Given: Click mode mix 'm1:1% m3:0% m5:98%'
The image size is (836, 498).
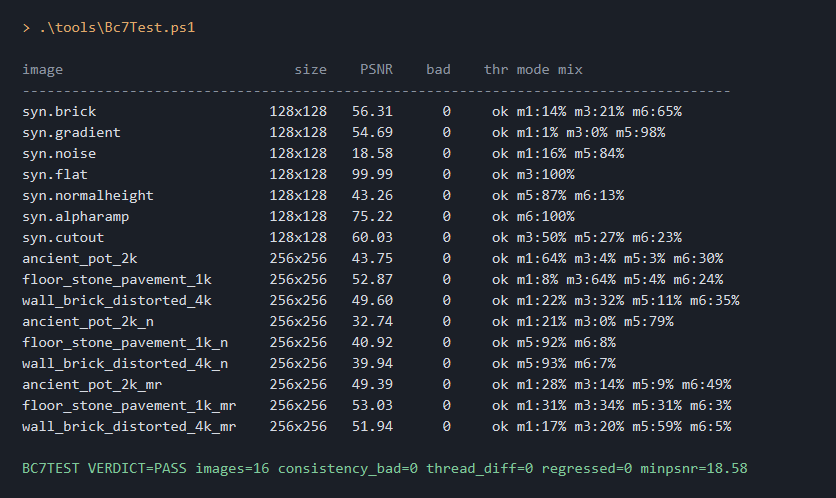Looking at the screenshot, I should pos(591,133).
